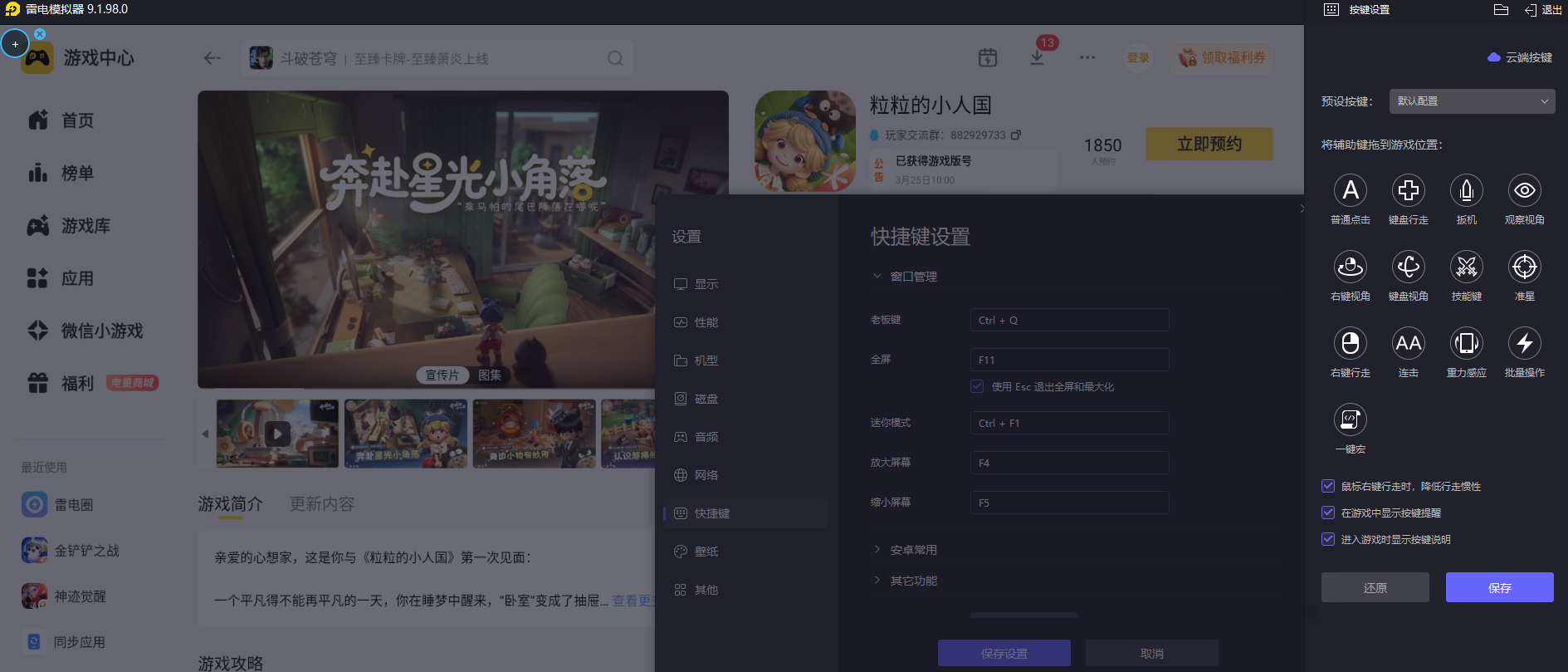This screenshot has height=672, width=1568.
Task: Open the calendar check-in icon
Action: (x=988, y=57)
